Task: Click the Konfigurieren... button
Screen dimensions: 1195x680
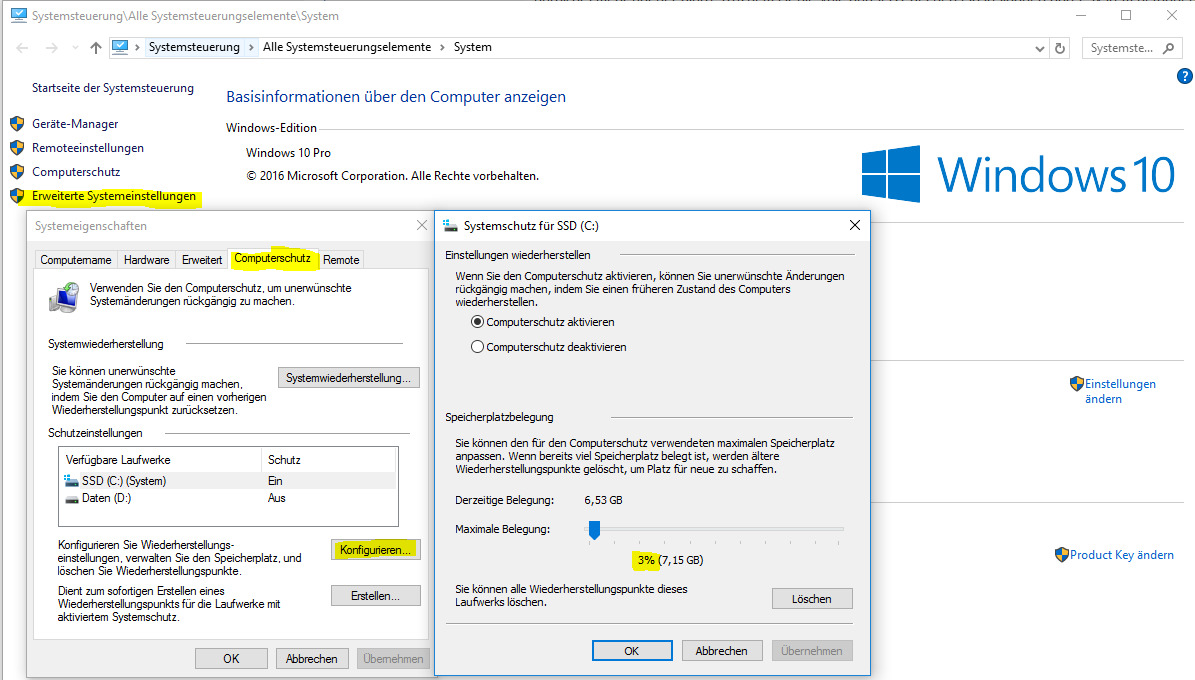Action: point(376,550)
